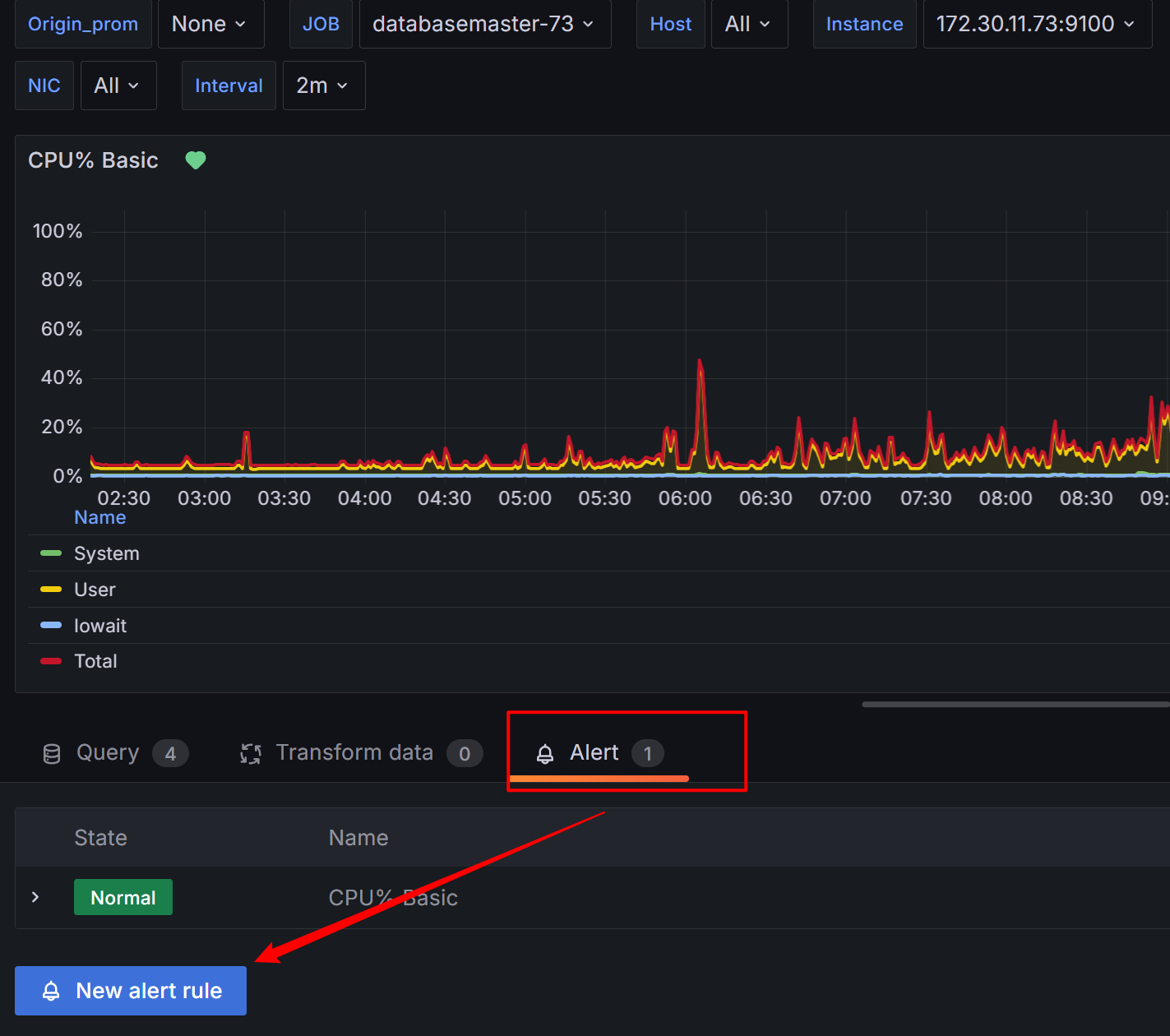The width and height of the screenshot is (1170, 1036).
Task: Open the NIC dropdown set to All
Action: [118, 86]
